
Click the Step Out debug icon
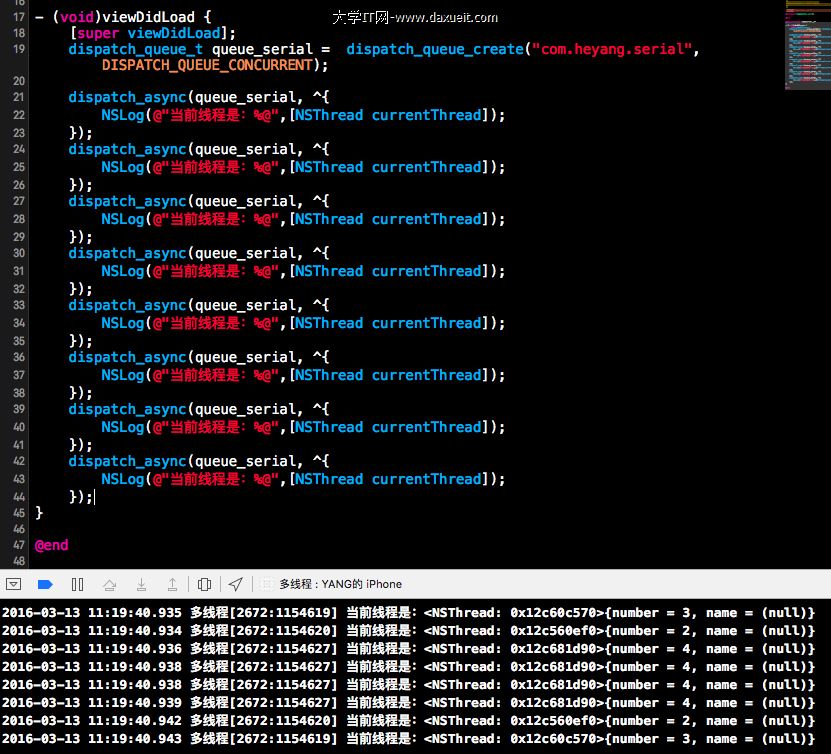click(x=172, y=584)
